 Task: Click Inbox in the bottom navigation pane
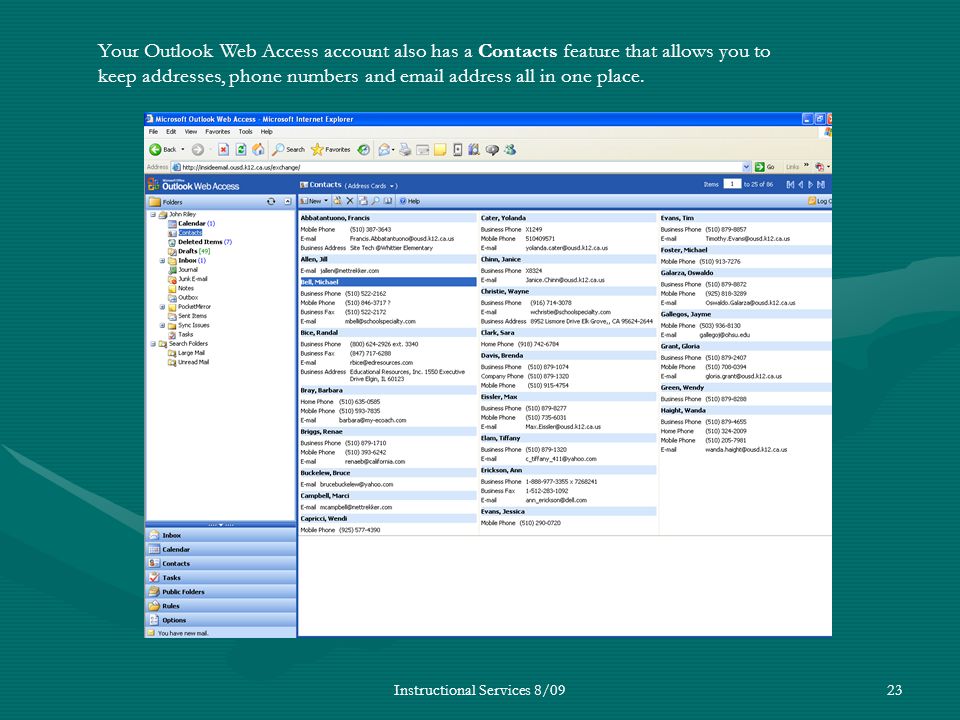(220, 535)
